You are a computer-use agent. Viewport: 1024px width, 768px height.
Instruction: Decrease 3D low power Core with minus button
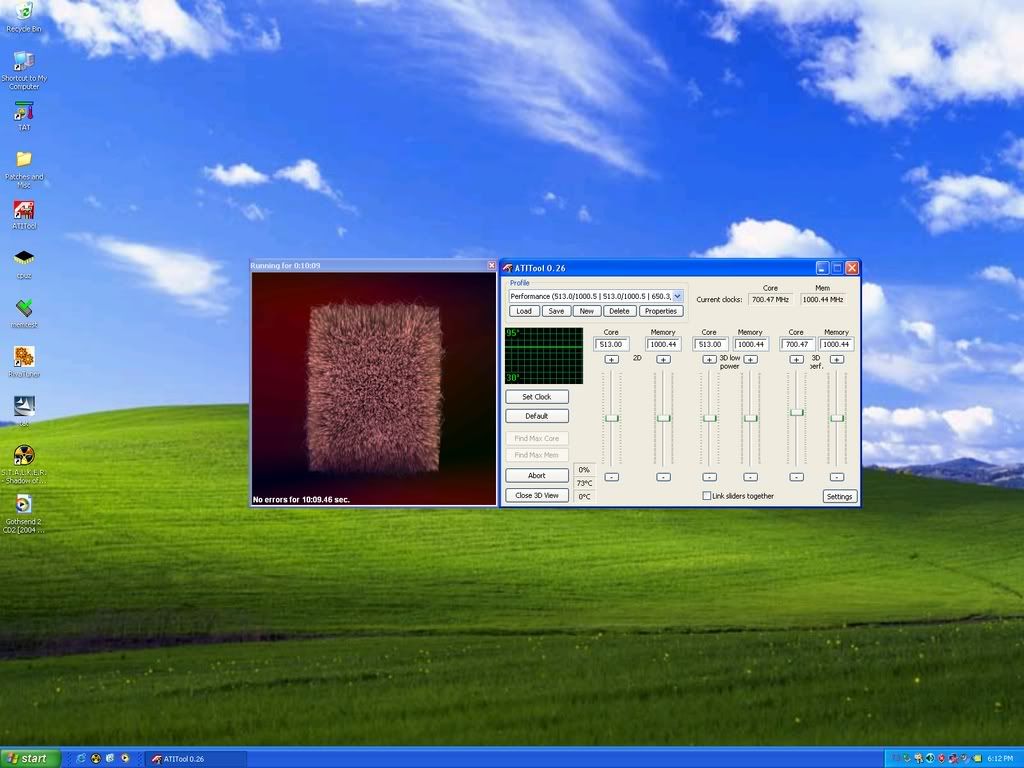(x=709, y=477)
